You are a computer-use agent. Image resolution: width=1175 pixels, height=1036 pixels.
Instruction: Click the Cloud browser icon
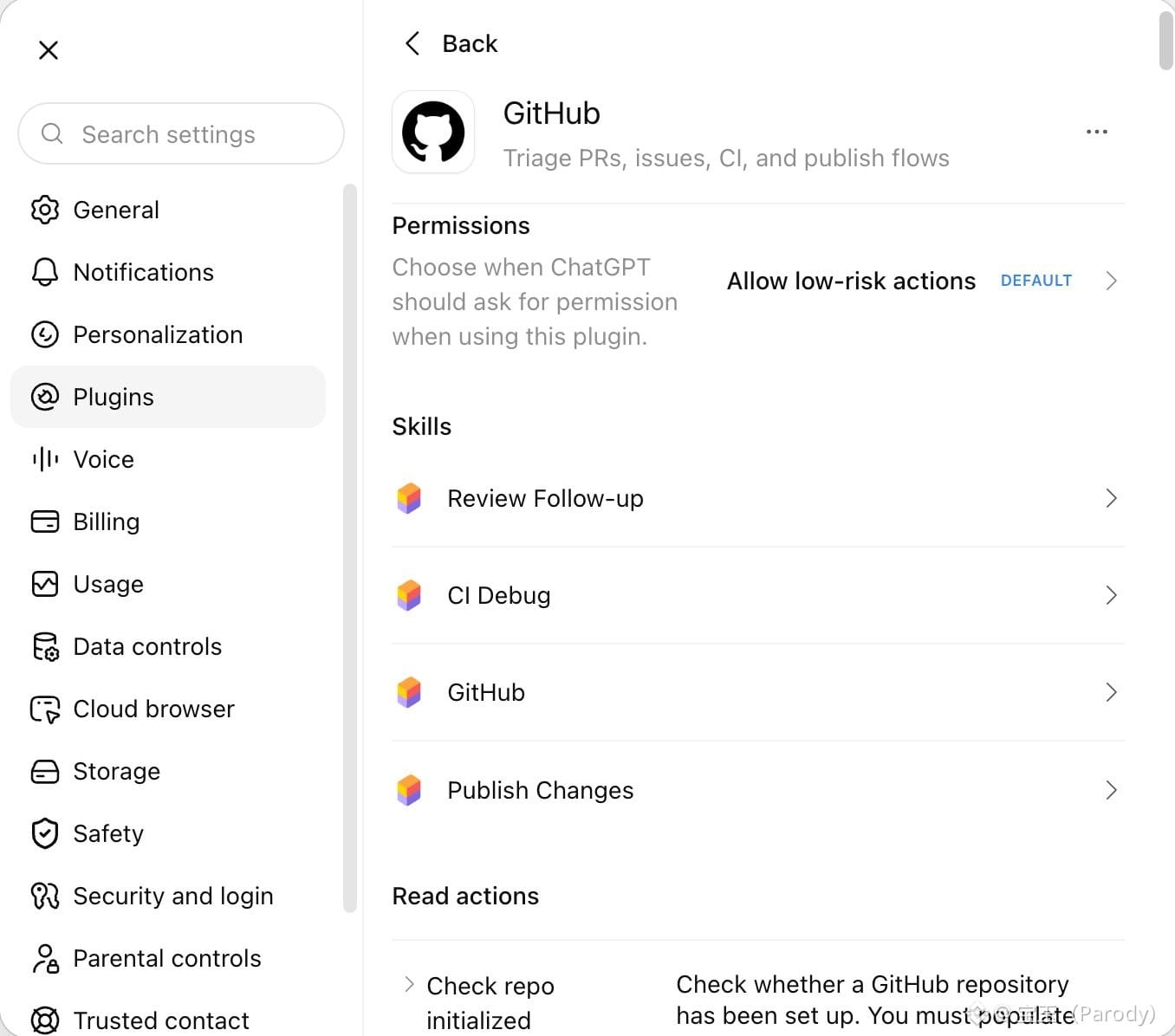point(45,709)
